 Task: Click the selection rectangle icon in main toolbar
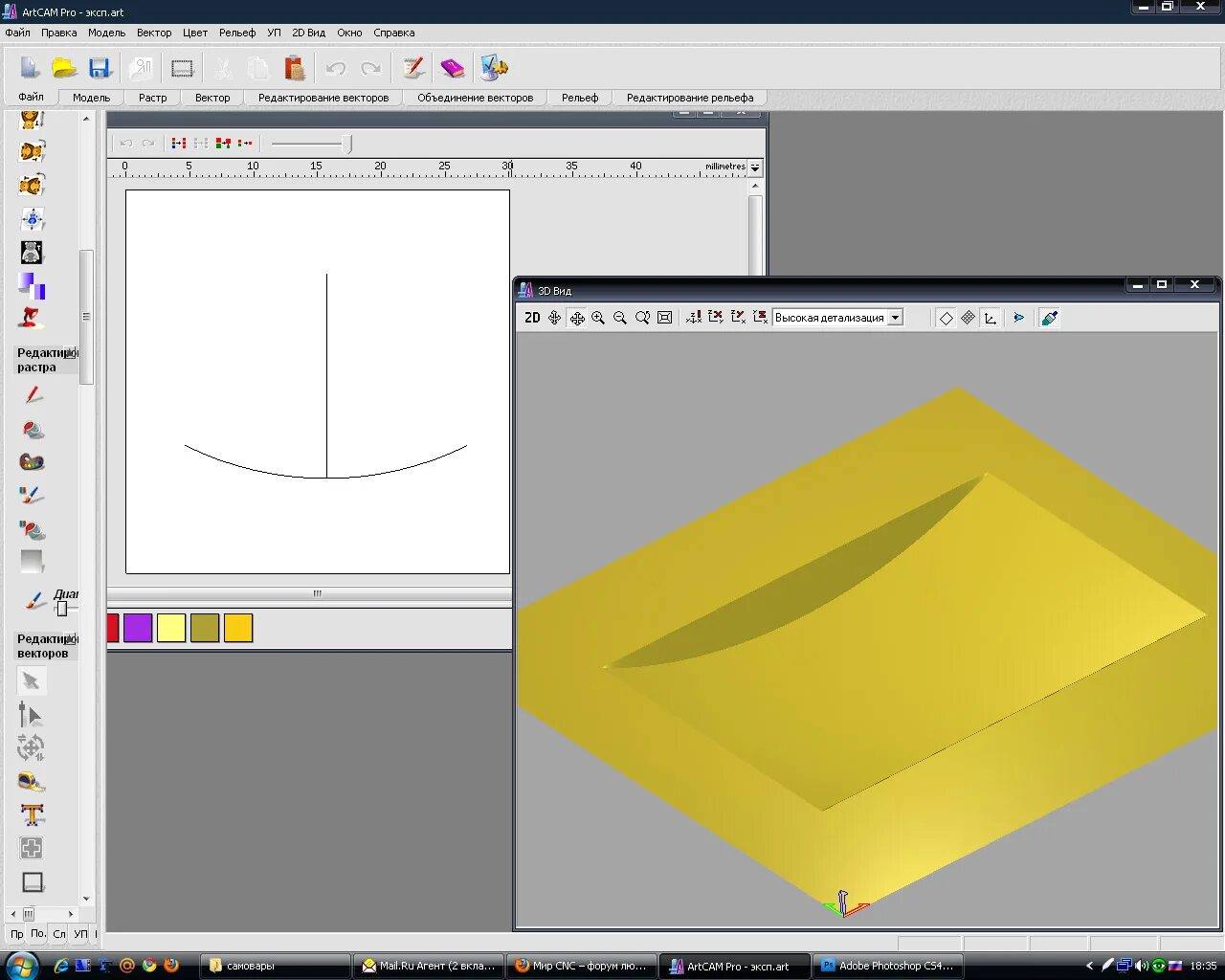[182, 68]
